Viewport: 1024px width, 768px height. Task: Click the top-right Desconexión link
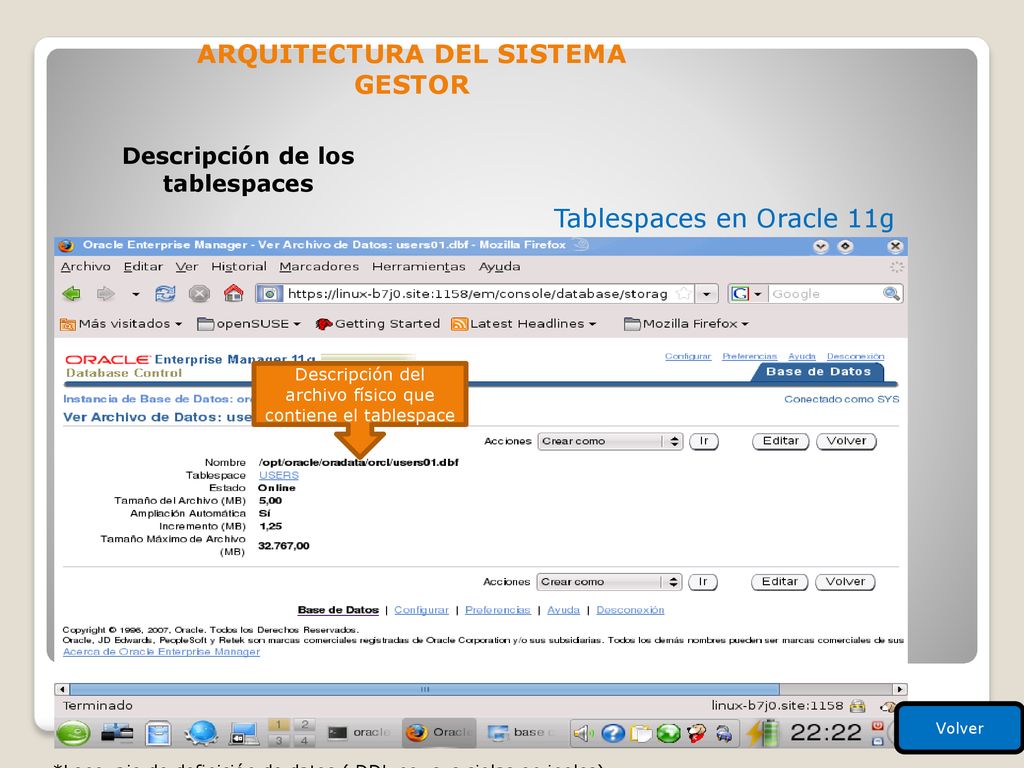(856, 356)
